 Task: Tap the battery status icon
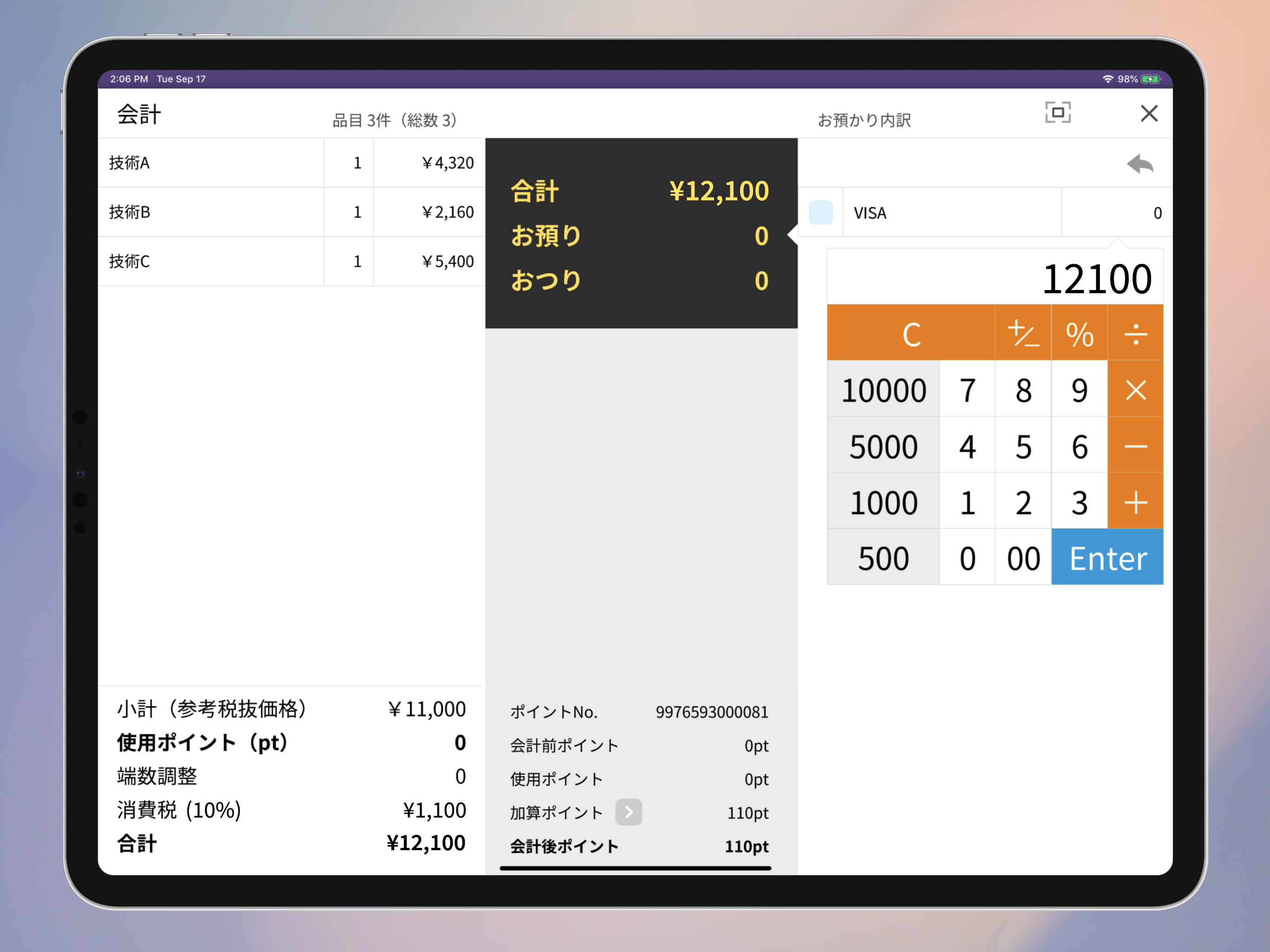[1151, 79]
